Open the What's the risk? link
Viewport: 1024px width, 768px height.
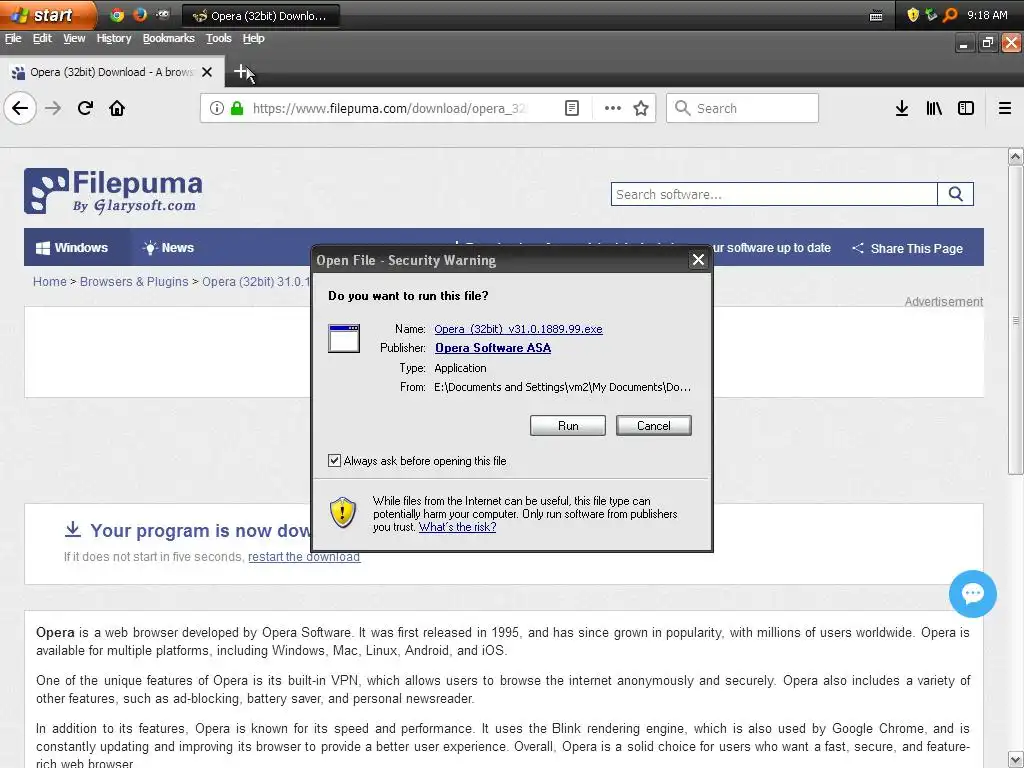point(457,527)
